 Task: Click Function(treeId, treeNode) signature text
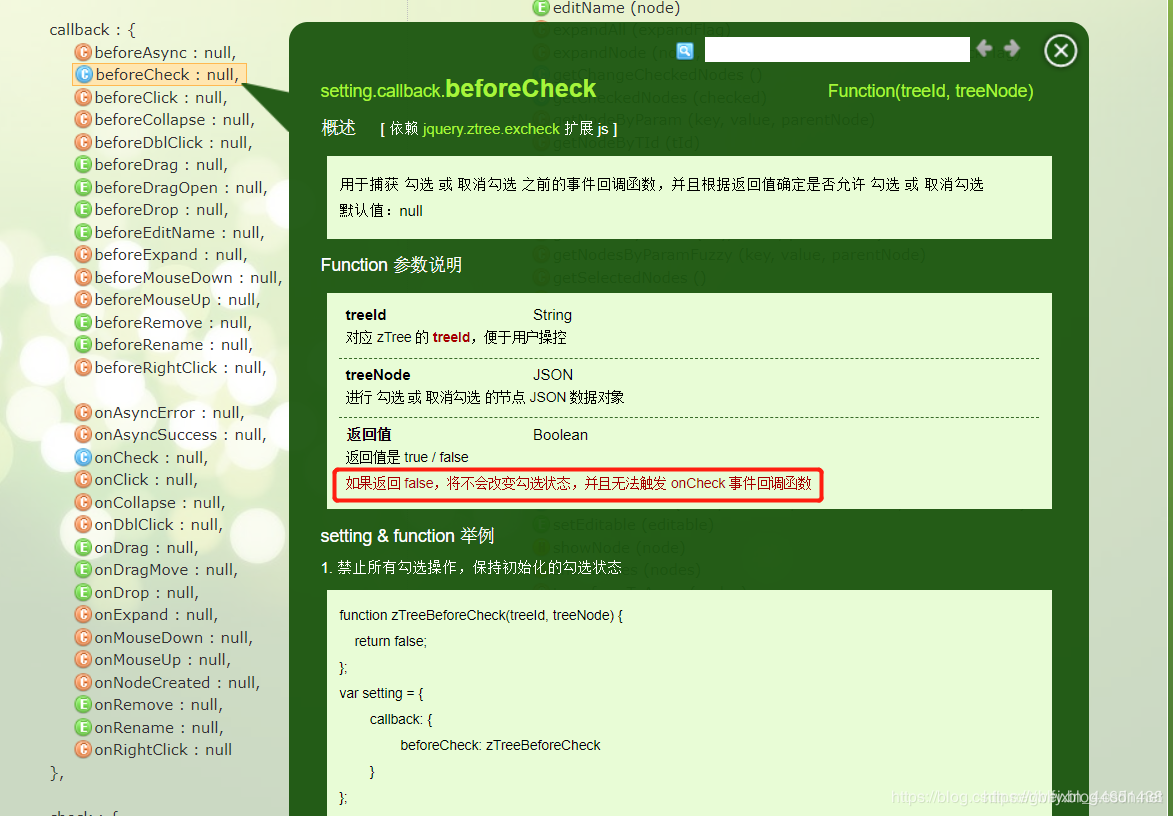tap(931, 91)
